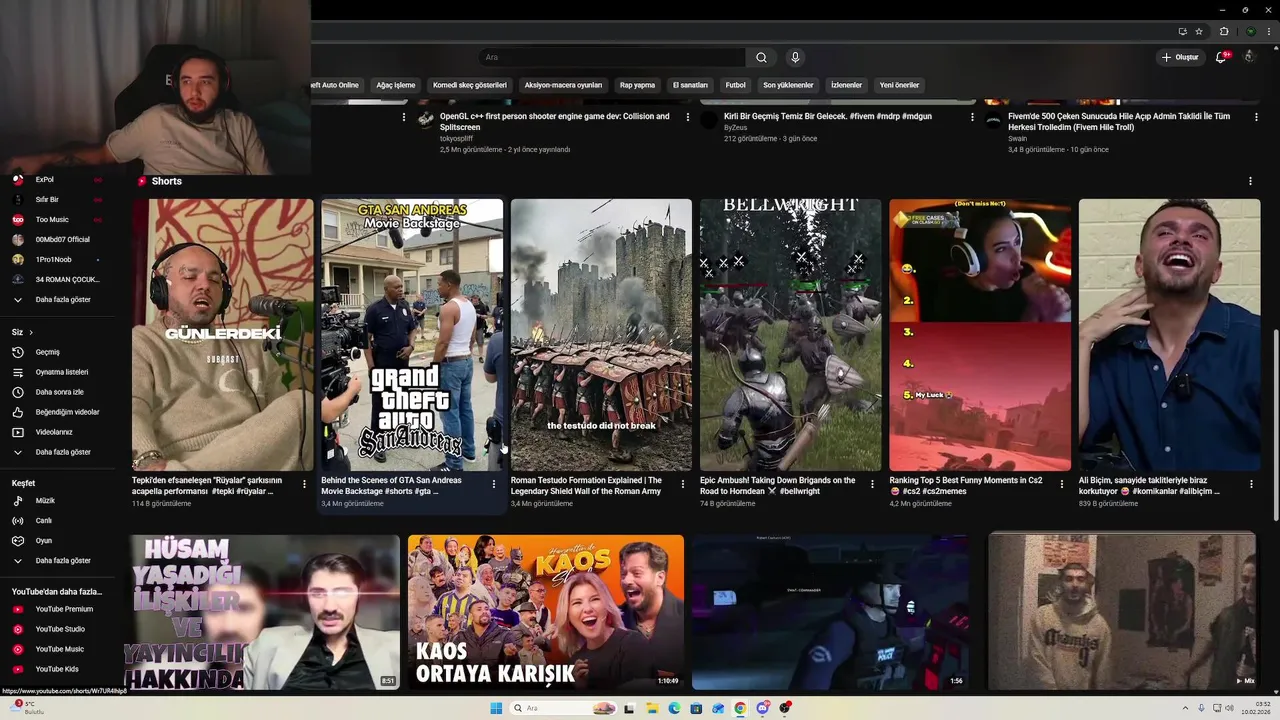Bookmark this page with the star icon

coord(1199,31)
